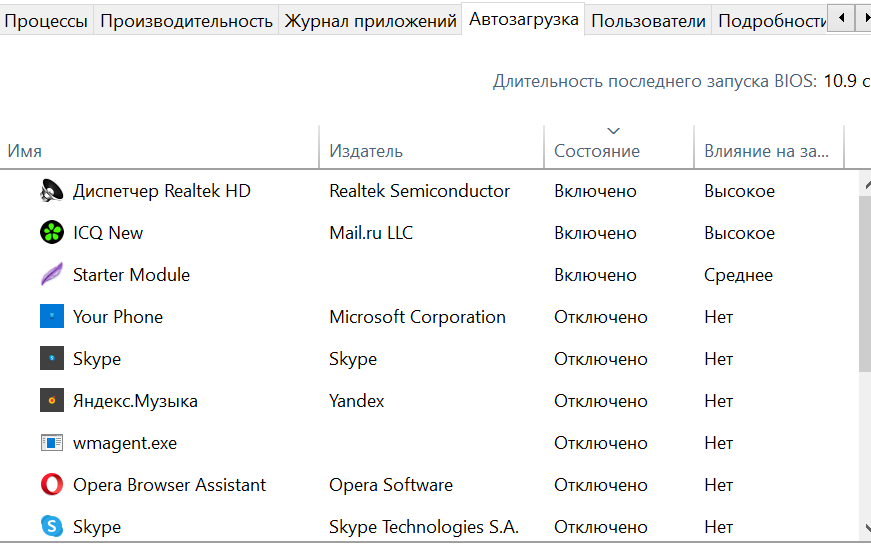Click the dark Skype store app icon
Viewport: 871px width, 547px height.
52,359
